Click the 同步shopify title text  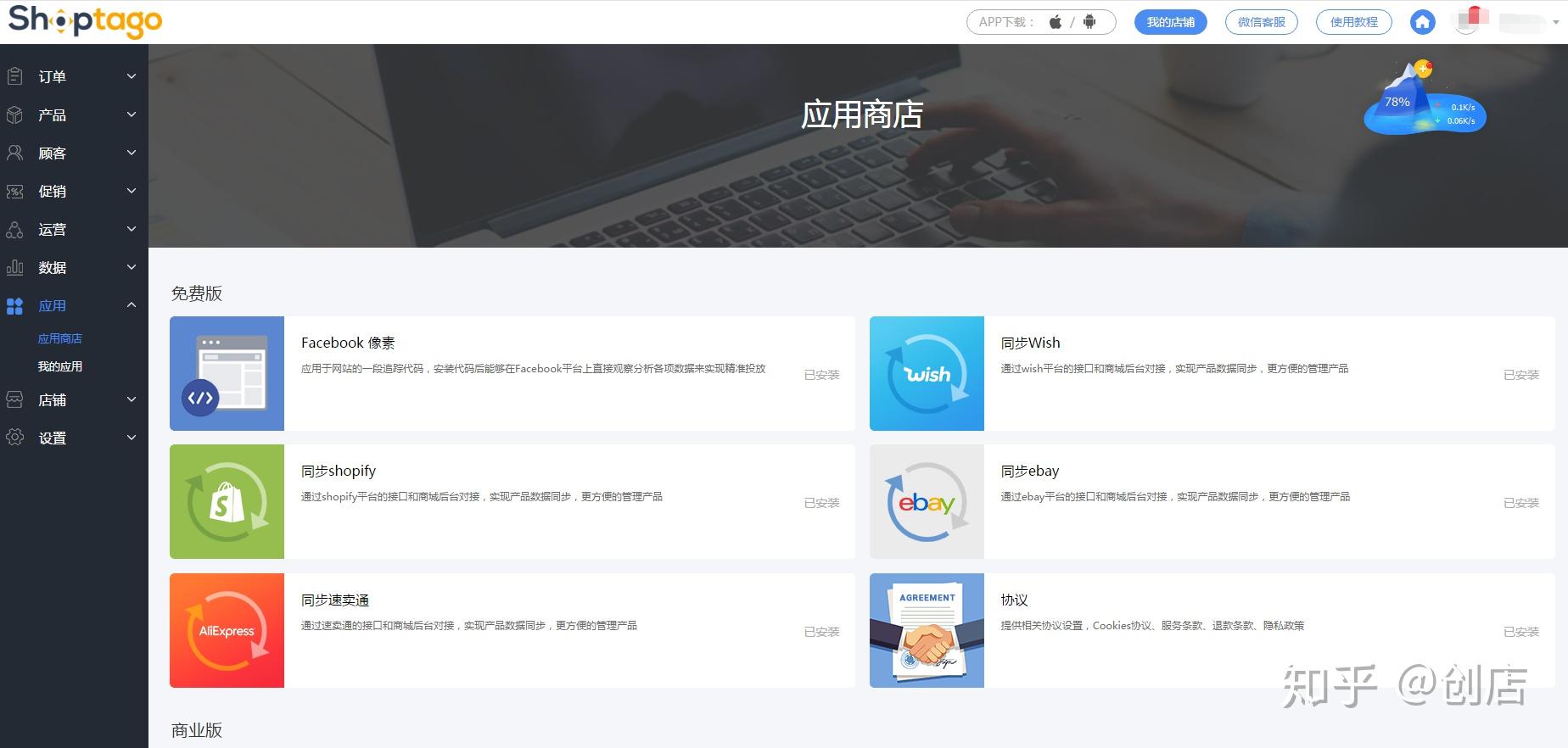pyautogui.click(x=339, y=471)
